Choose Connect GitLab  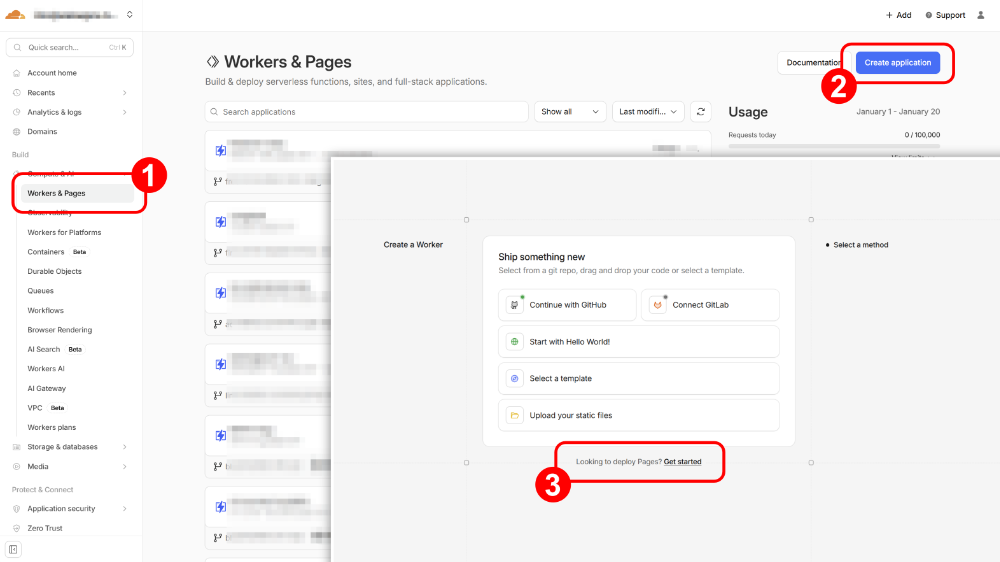tap(710, 305)
